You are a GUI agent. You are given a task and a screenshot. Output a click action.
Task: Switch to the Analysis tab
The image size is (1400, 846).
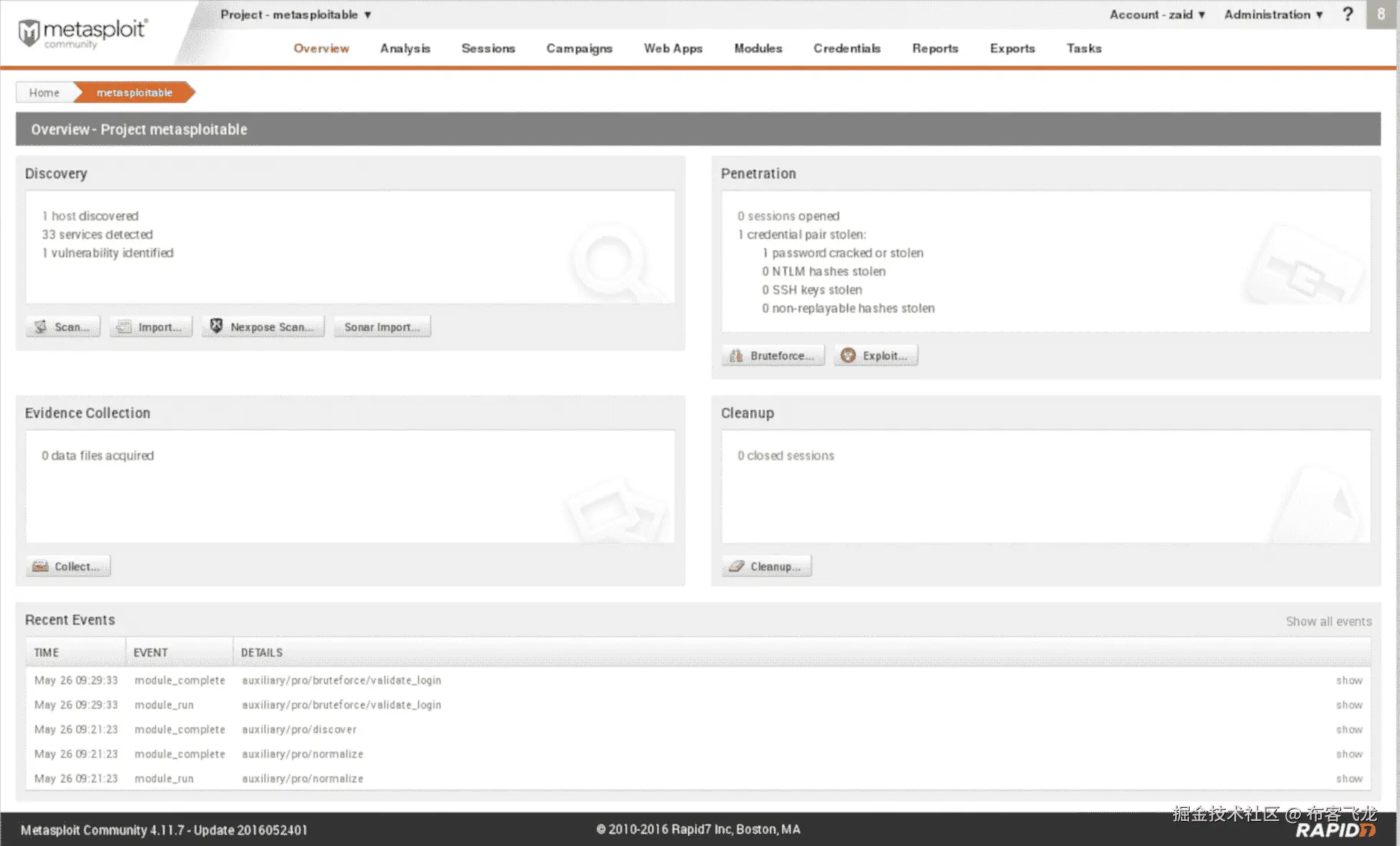coord(405,48)
